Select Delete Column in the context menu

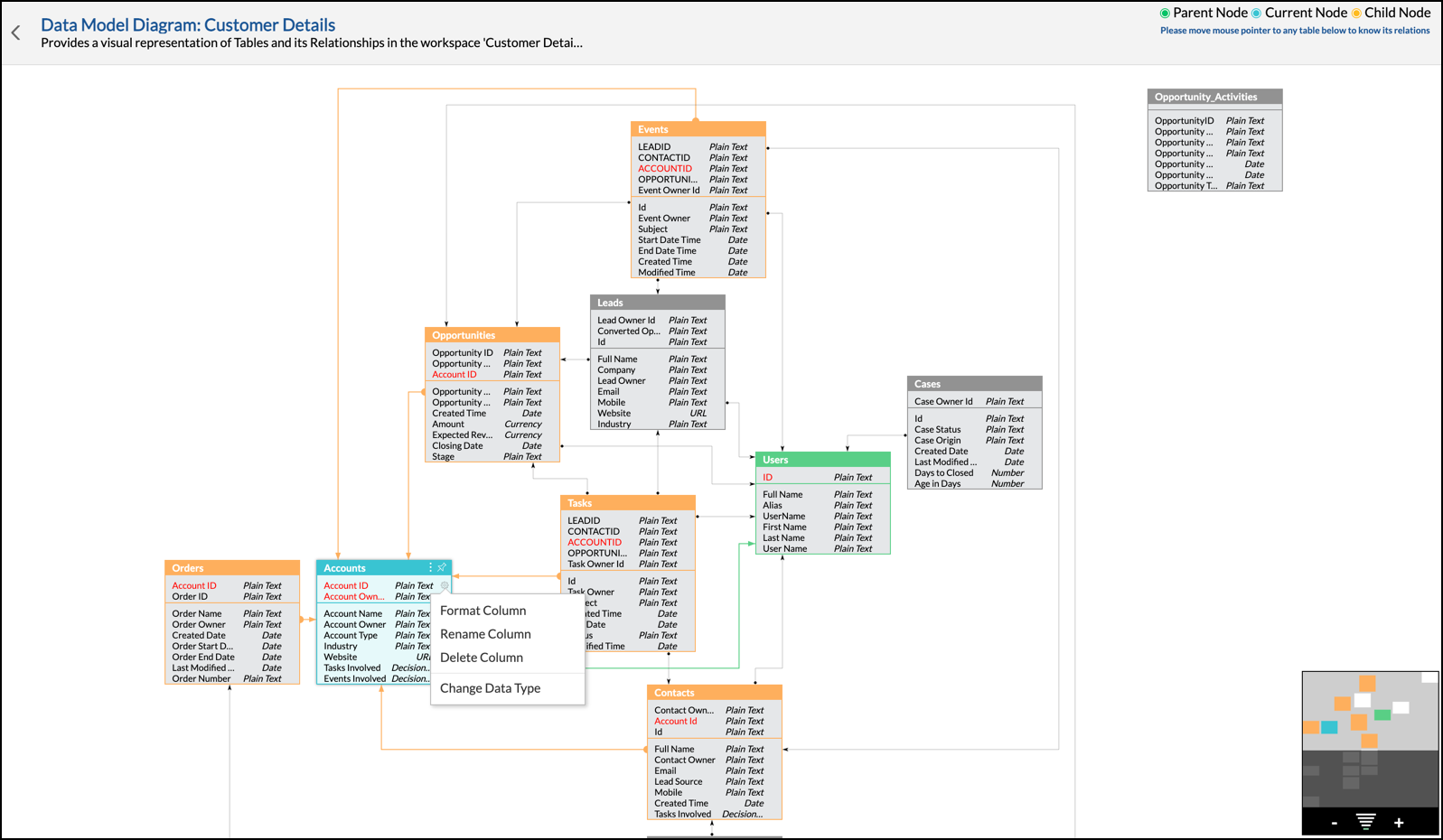point(482,658)
